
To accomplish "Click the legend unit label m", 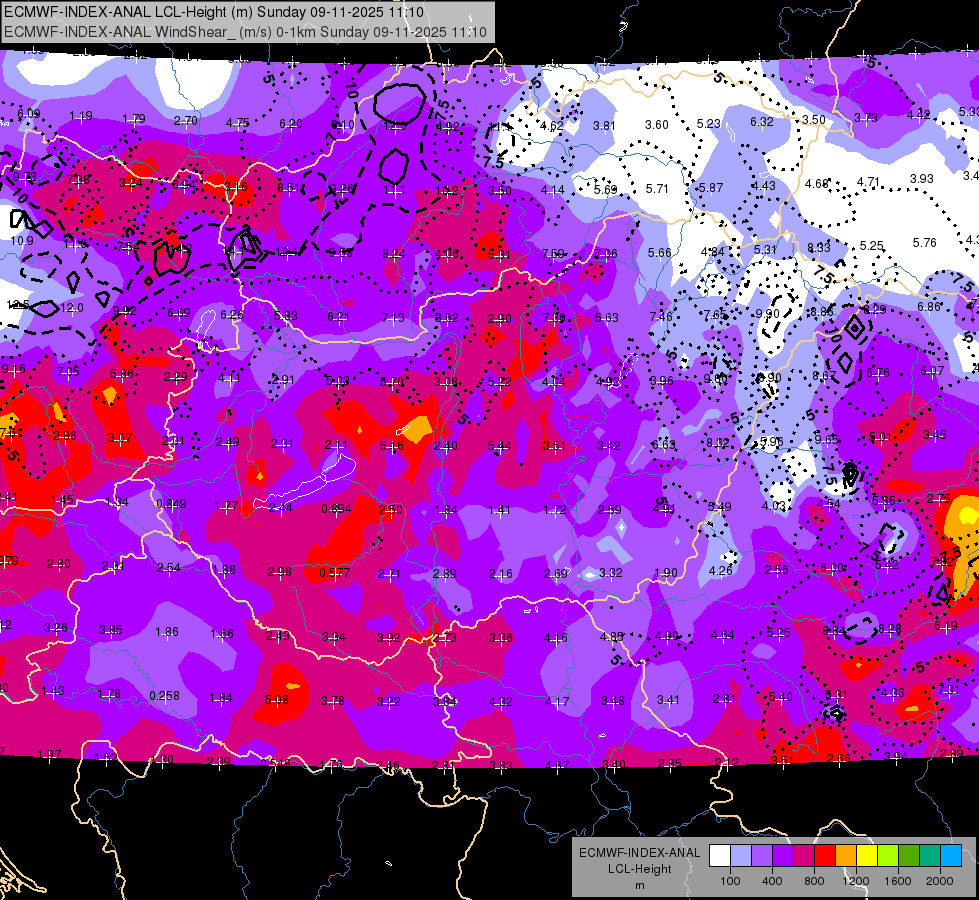I will 639,885.
